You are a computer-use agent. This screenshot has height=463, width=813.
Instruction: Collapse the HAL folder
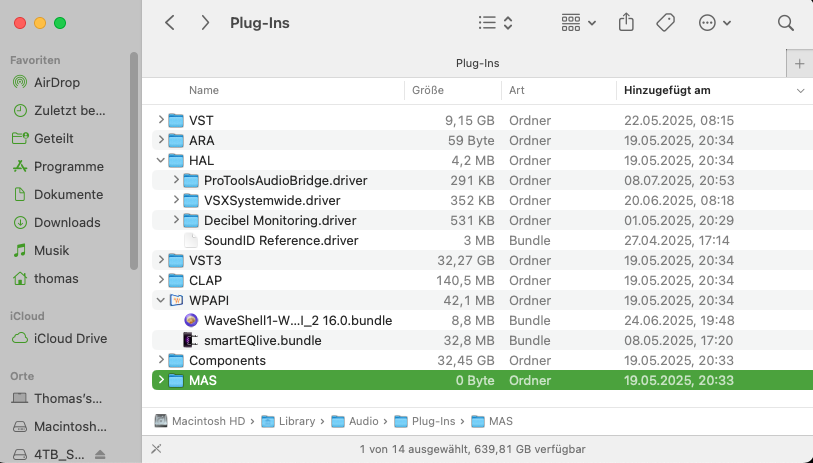[161, 160]
